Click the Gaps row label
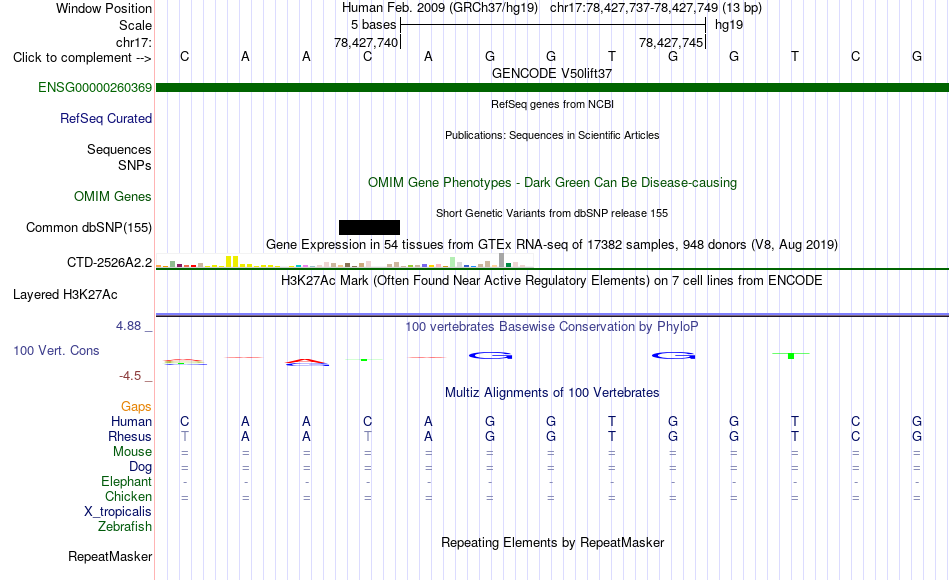 tap(136, 406)
